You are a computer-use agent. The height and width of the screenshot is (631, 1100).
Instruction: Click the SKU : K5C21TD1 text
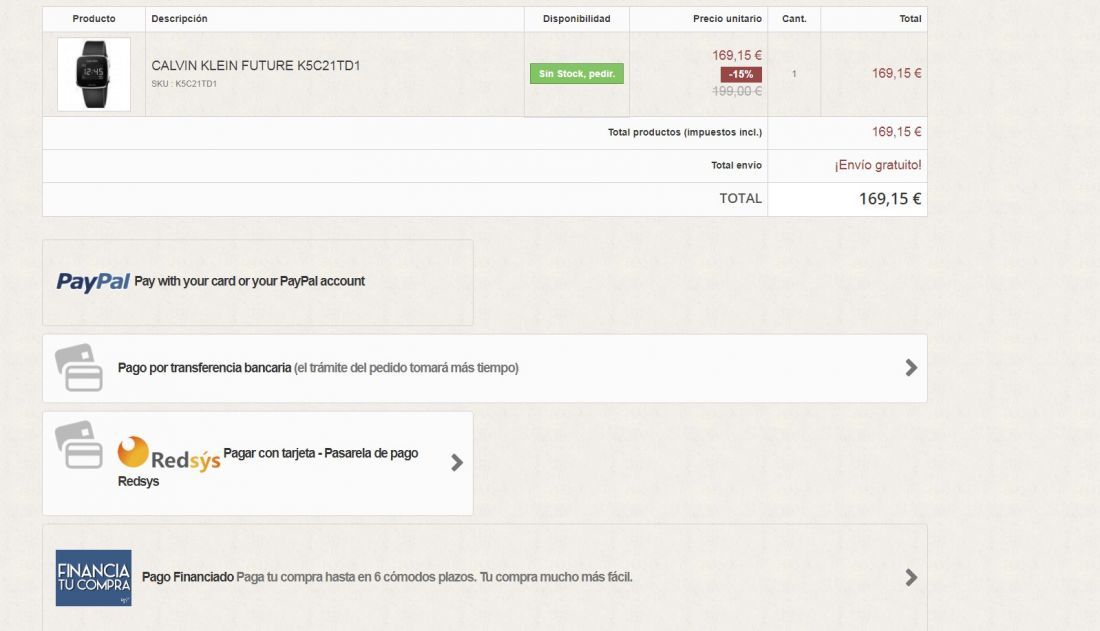pyautogui.click(x=184, y=84)
